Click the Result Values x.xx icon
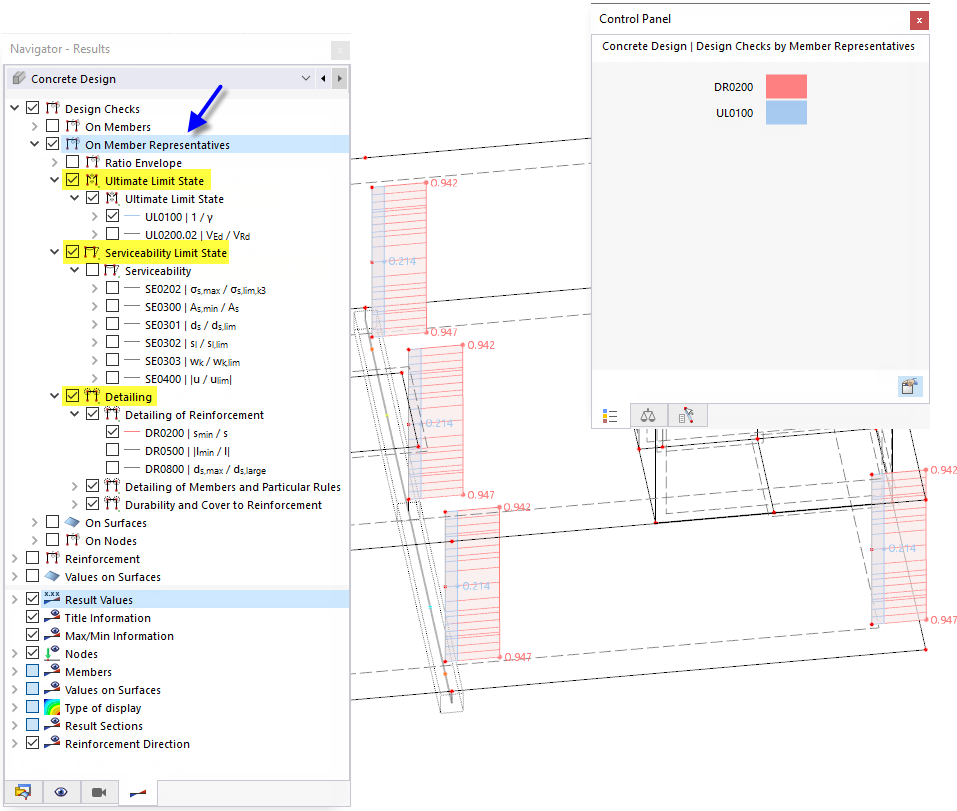 point(52,599)
